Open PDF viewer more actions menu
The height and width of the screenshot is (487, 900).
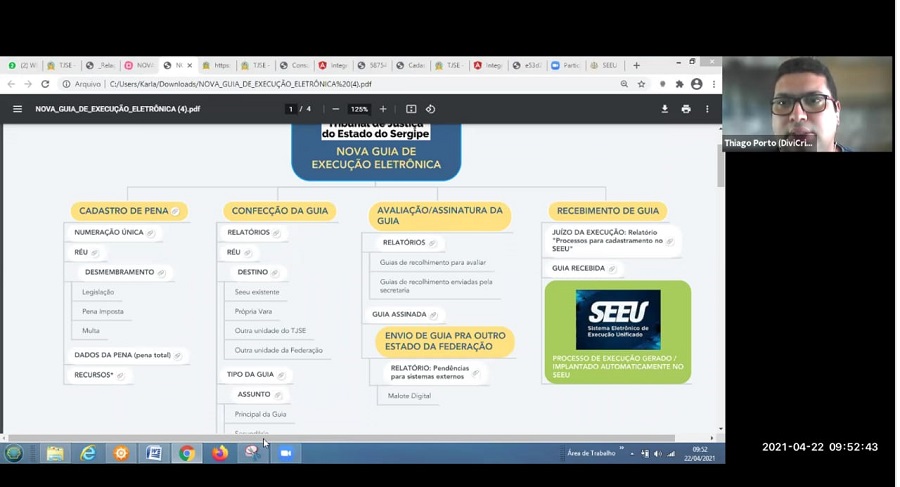[707, 109]
